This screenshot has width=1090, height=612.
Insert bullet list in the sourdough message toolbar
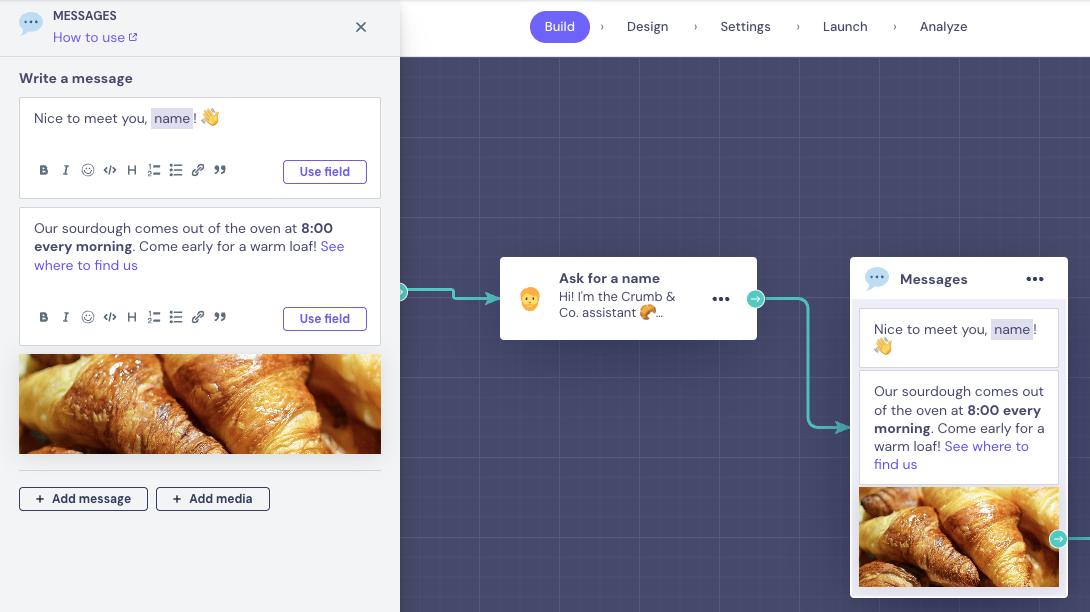pos(176,317)
